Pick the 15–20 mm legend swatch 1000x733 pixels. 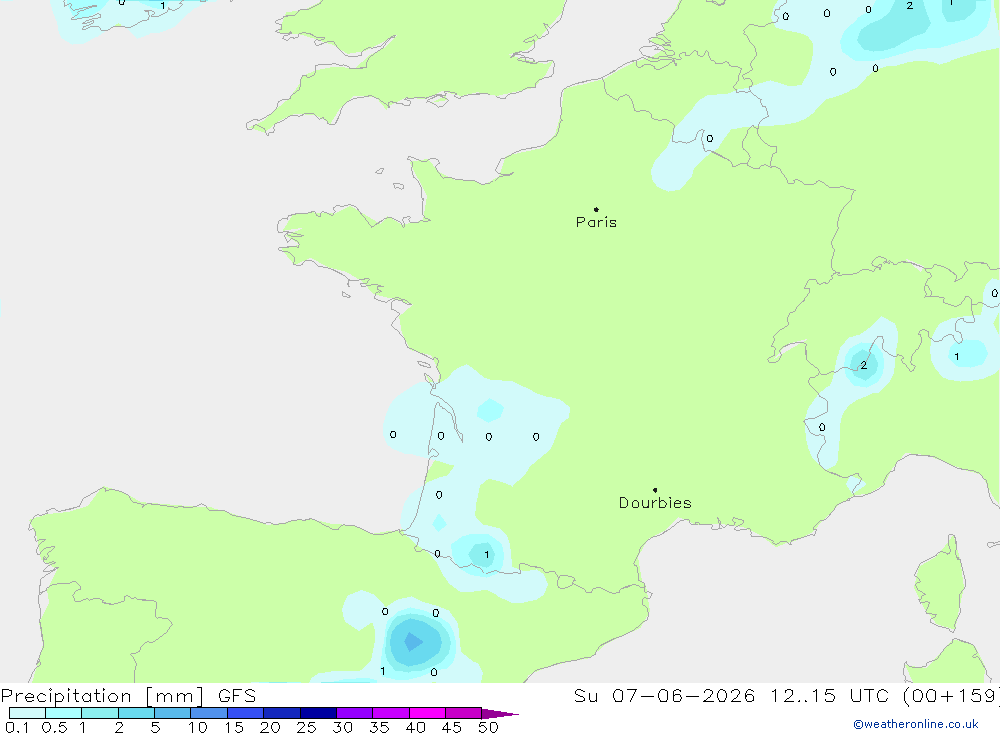click(246, 713)
